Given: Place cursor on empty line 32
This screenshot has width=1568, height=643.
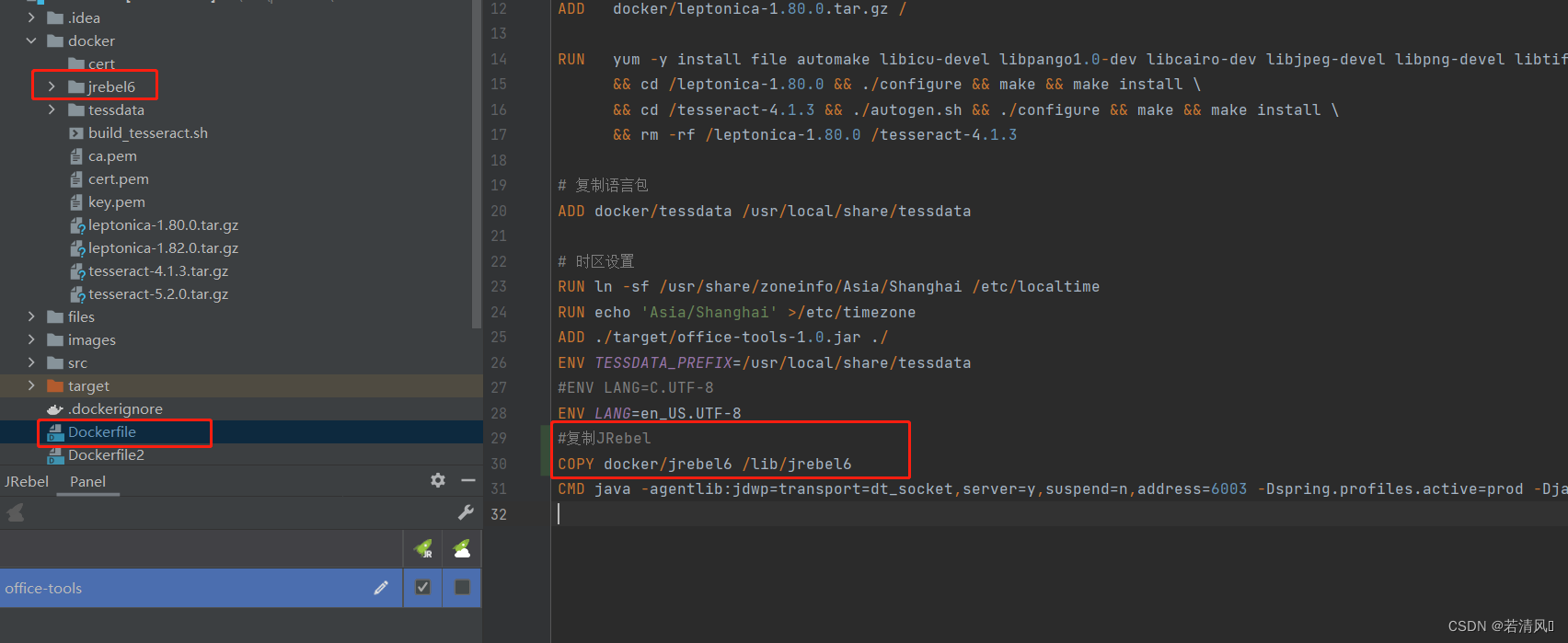Looking at the screenshot, I should click(1058, 514).
